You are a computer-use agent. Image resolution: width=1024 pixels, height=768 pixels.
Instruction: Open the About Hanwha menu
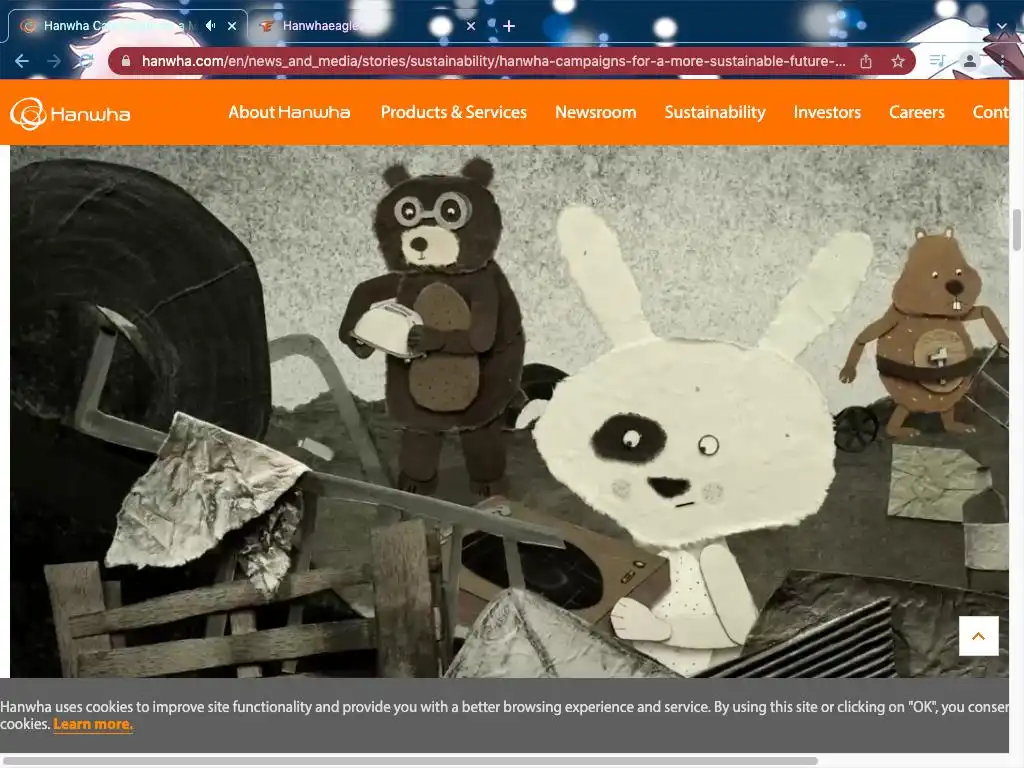(x=289, y=112)
